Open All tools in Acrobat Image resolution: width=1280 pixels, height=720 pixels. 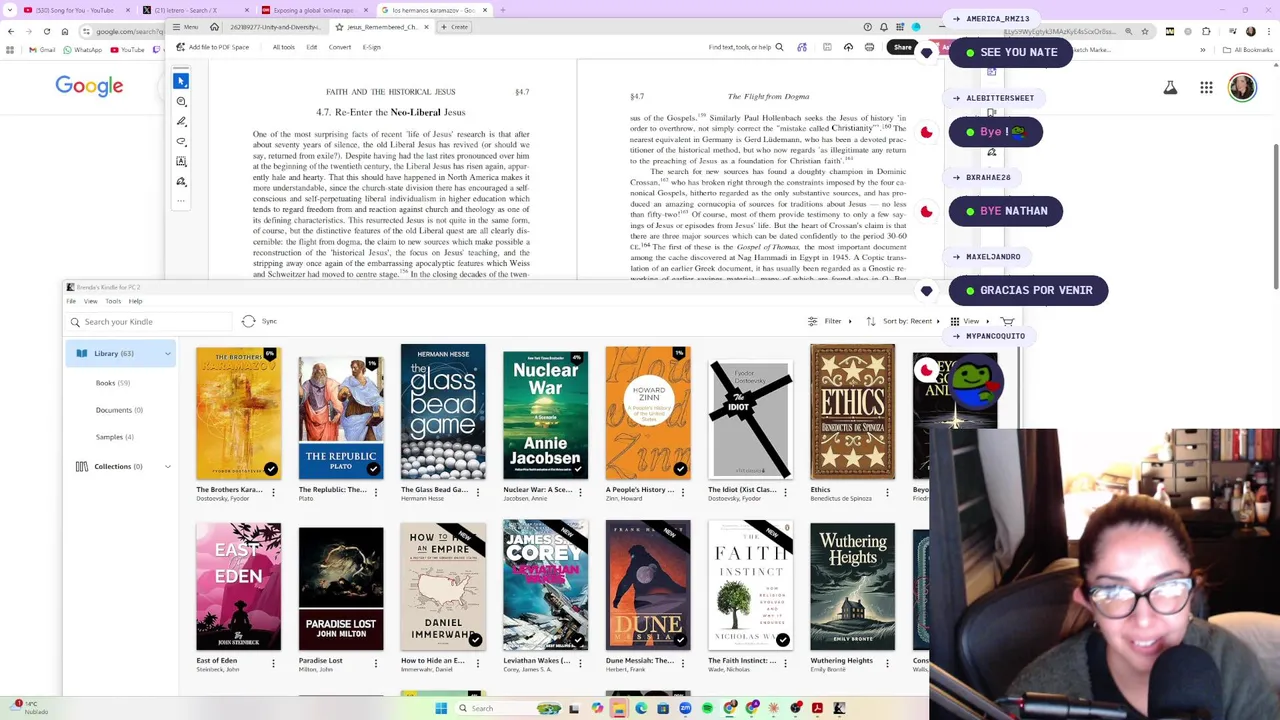[284, 47]
